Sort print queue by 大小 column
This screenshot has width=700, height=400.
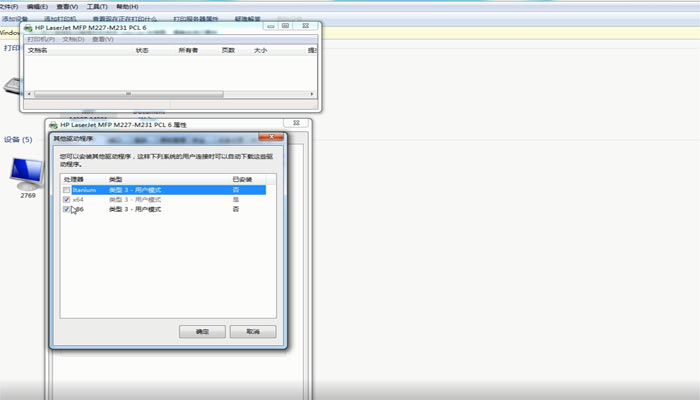(260, 50)
